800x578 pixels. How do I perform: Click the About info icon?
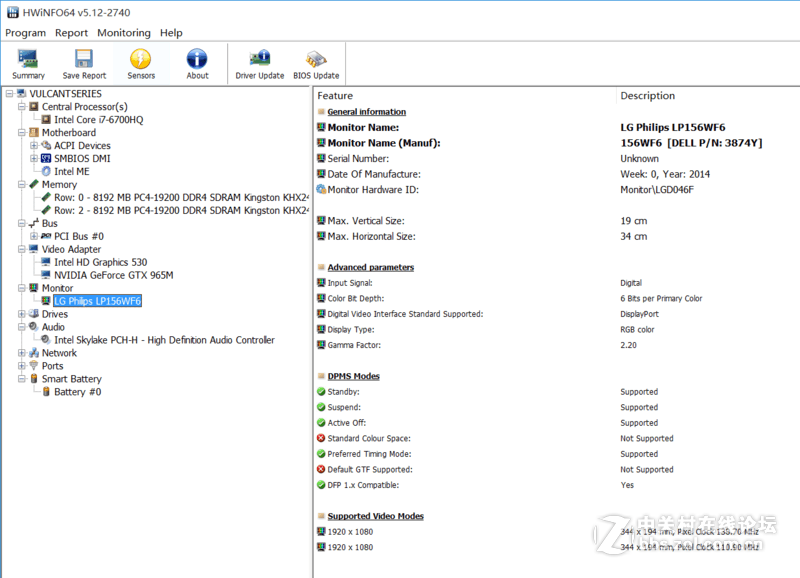(197, 63)
